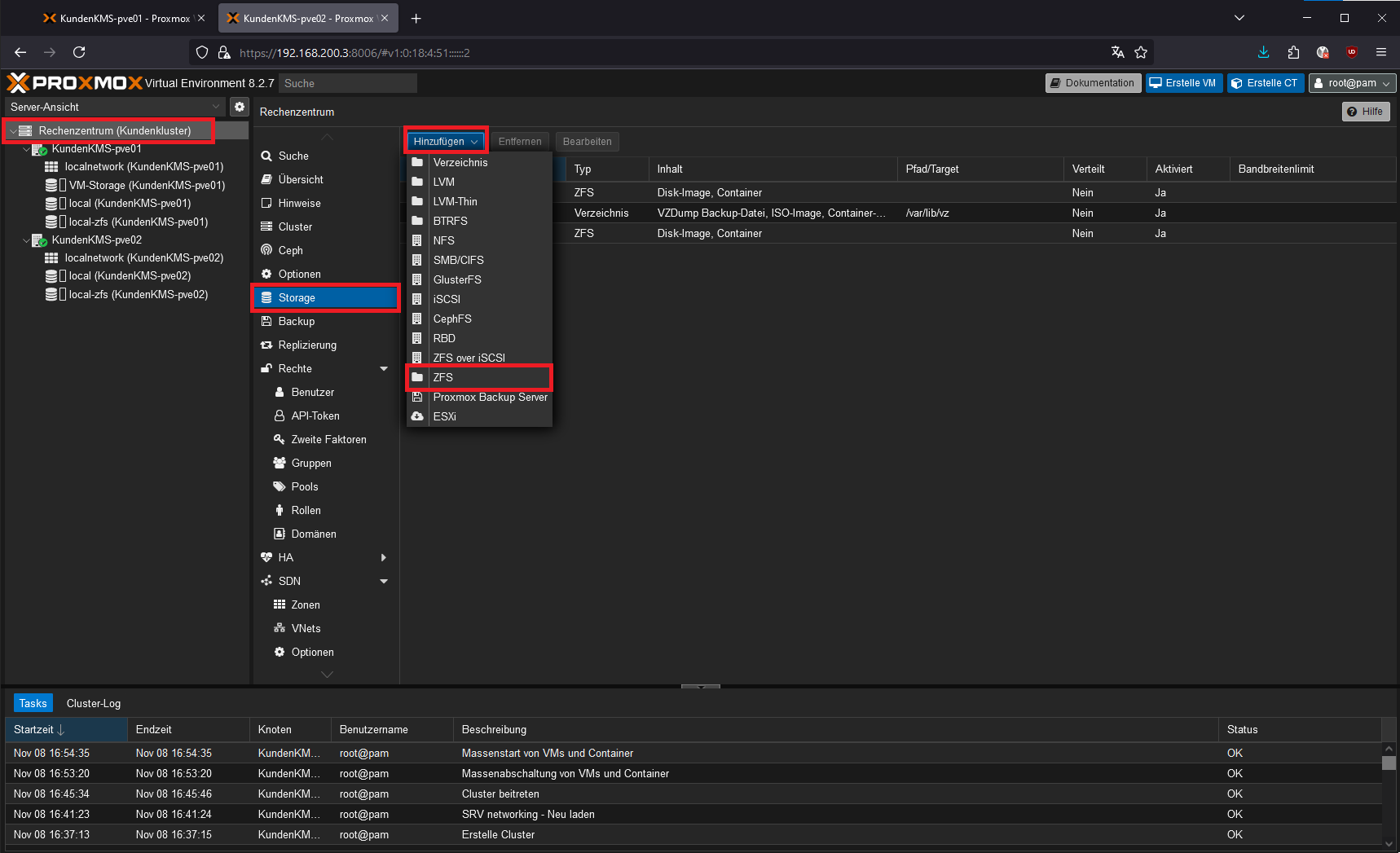Click the HA heartbeat icon
This screenshot has width=1400, height=853.
(266, 557)
